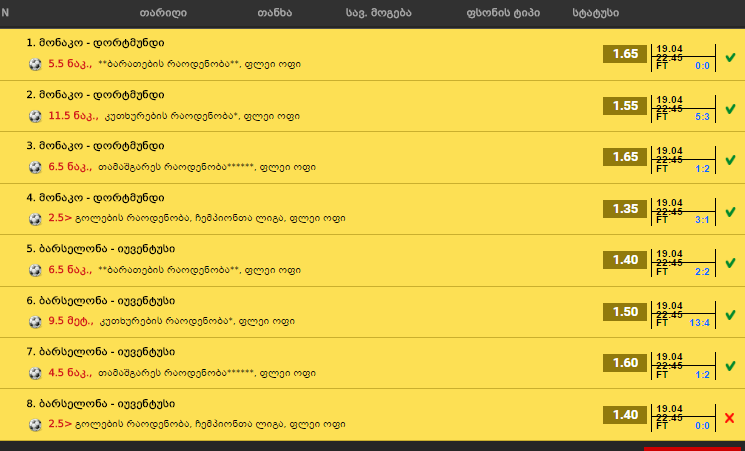Screen dimensions: 745x451
Task: Click the red '2.5>' value in row 4
Action: click(60, 218)
